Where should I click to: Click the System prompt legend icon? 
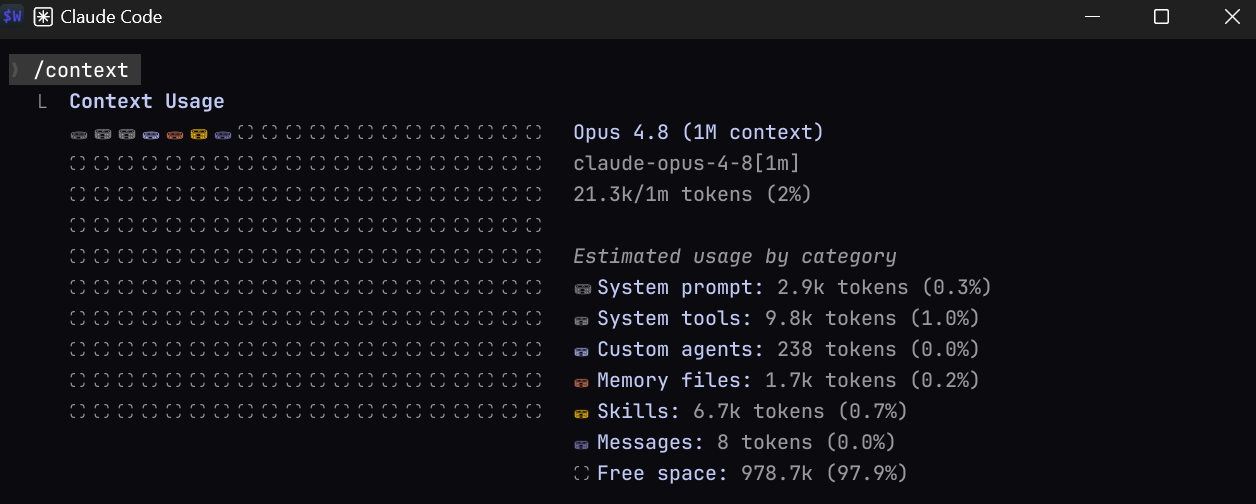pos(582,289)
